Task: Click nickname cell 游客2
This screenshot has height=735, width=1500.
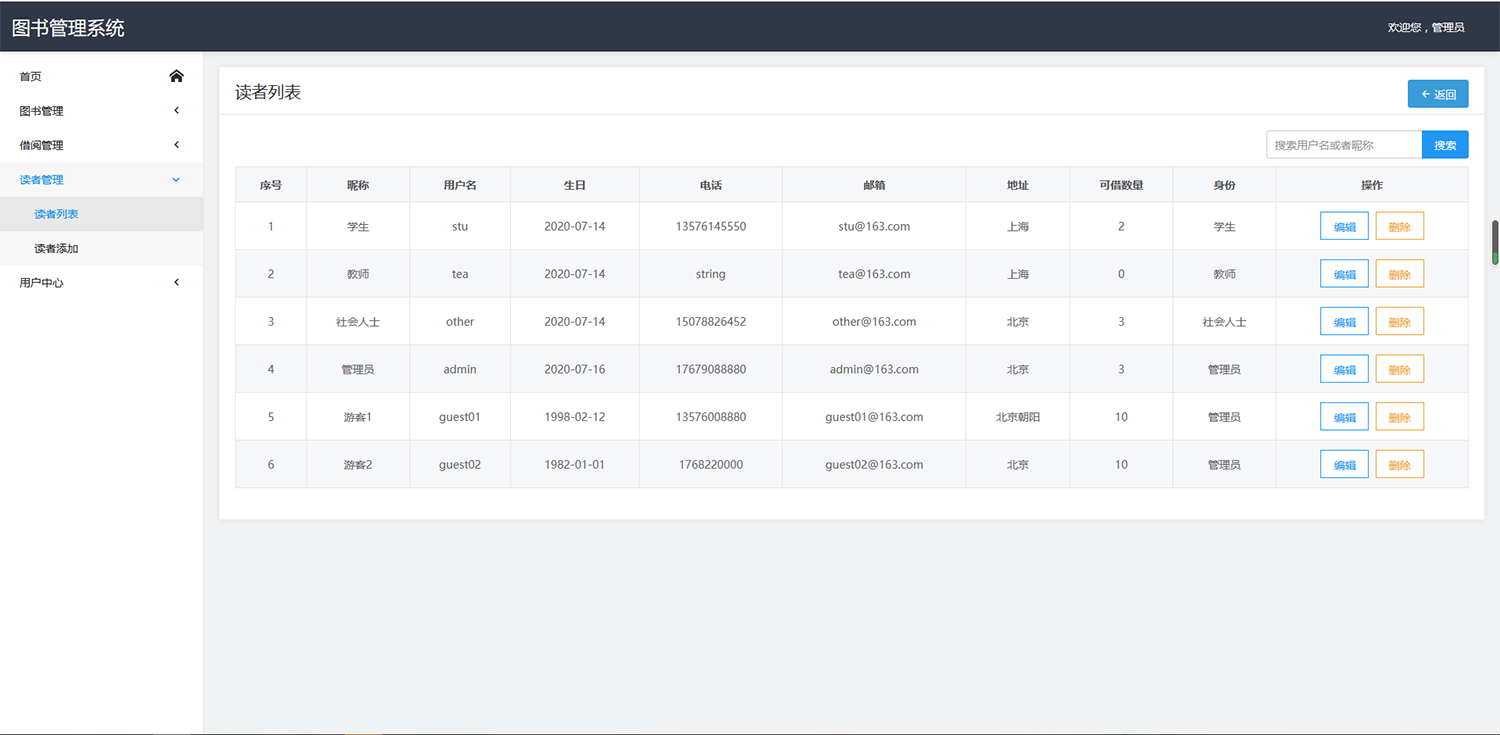Action: (358, 465)
